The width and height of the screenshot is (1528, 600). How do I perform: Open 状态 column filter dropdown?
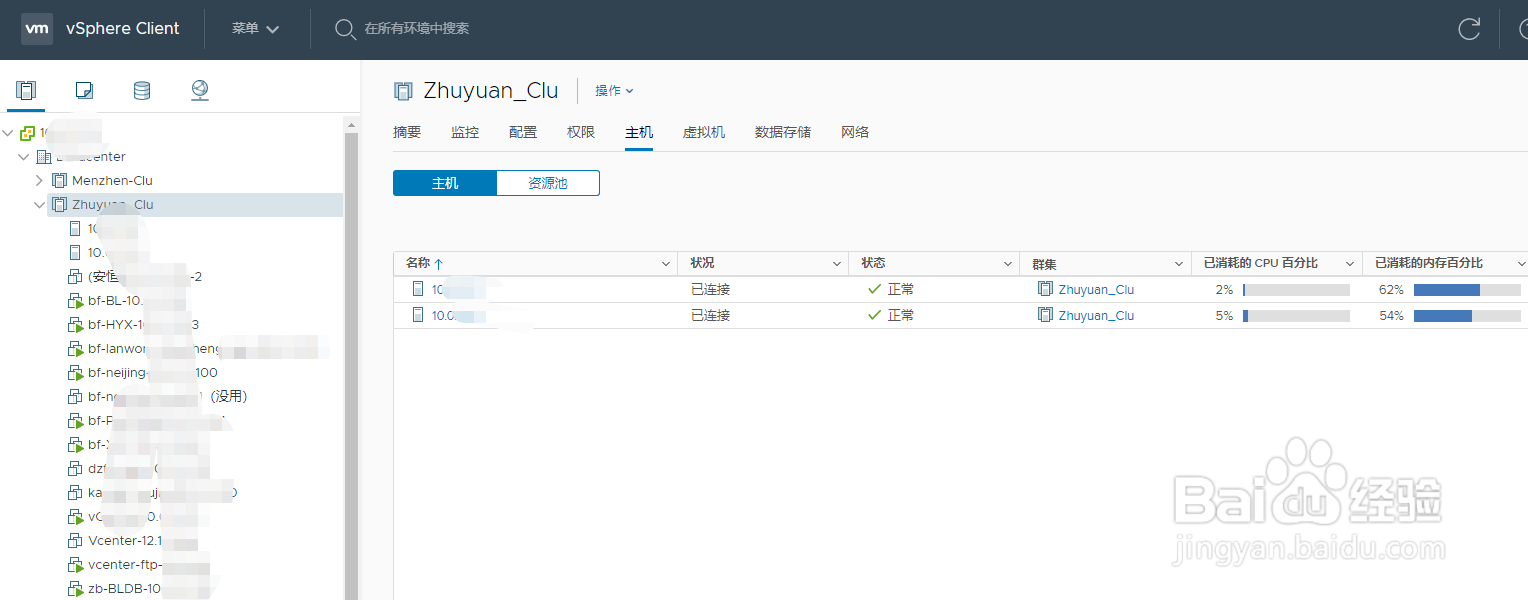(1009, 264)
